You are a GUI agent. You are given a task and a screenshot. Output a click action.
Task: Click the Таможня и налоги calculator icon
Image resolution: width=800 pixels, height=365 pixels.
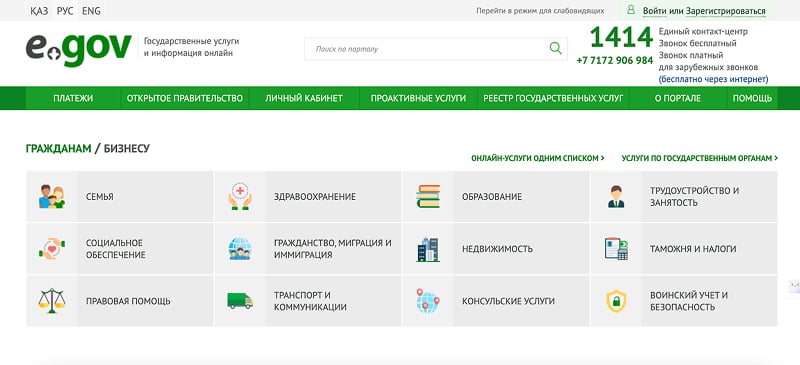(616, 249)
